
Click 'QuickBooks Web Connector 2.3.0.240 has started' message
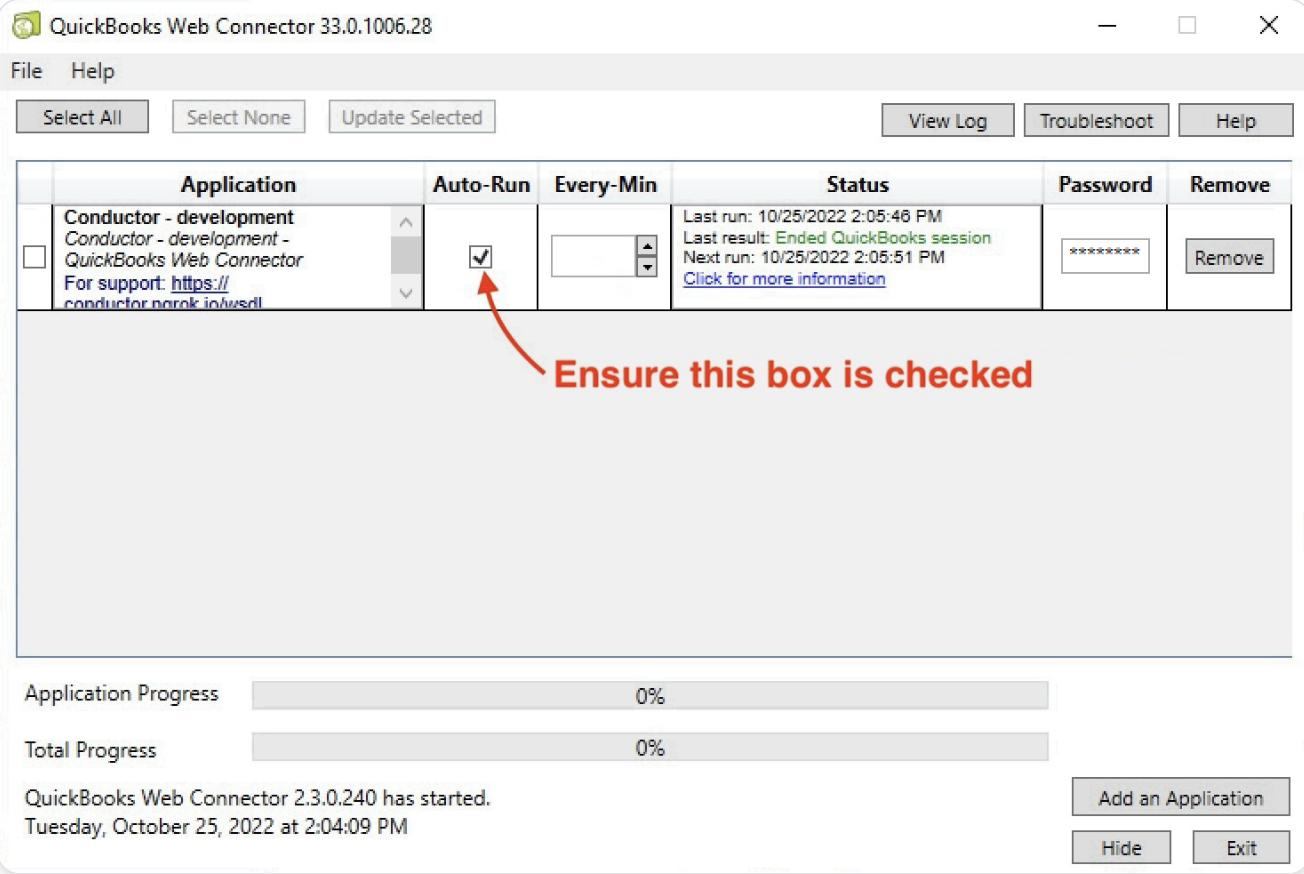point(258,799)
